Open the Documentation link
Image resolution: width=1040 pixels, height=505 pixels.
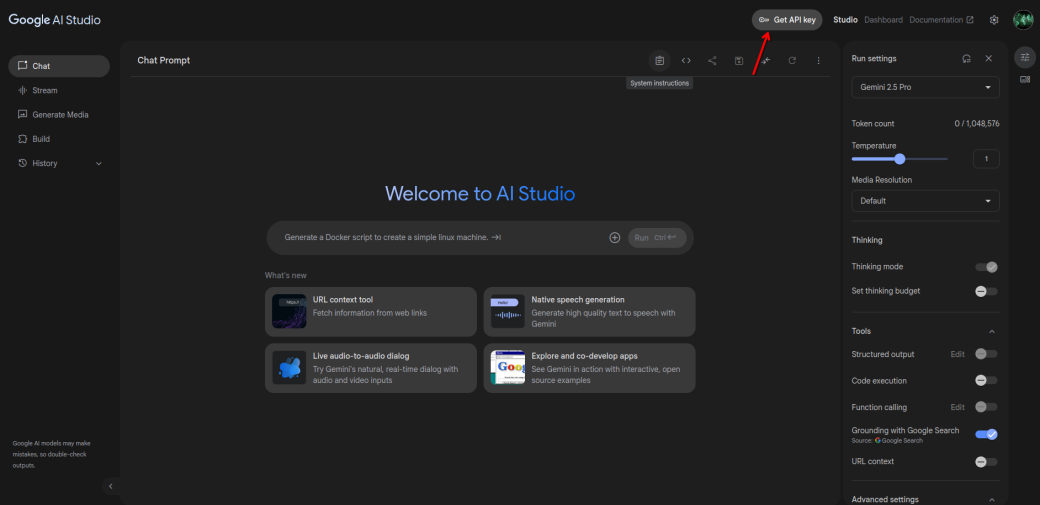(941, 20)
